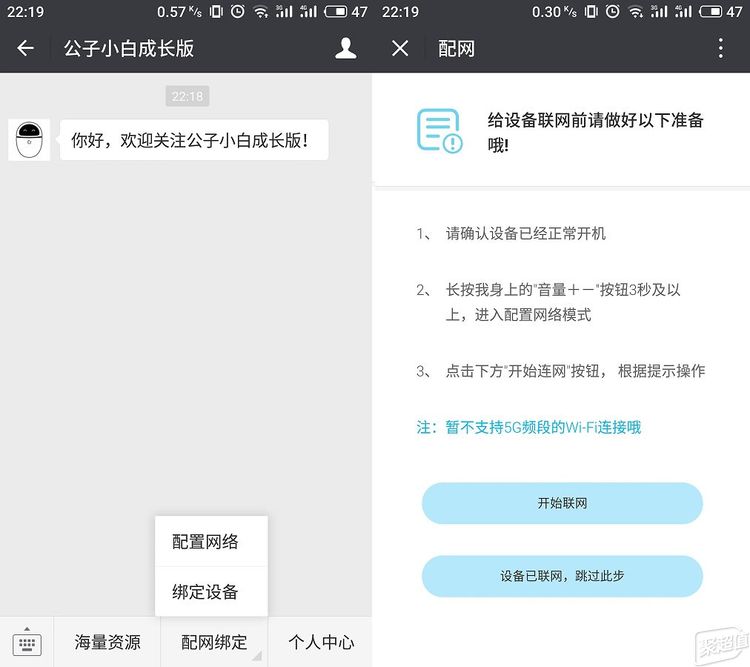Click the 22:18 chat timestamp
The height and width of the screenshot is (667, 750).
tap(187, 97)
